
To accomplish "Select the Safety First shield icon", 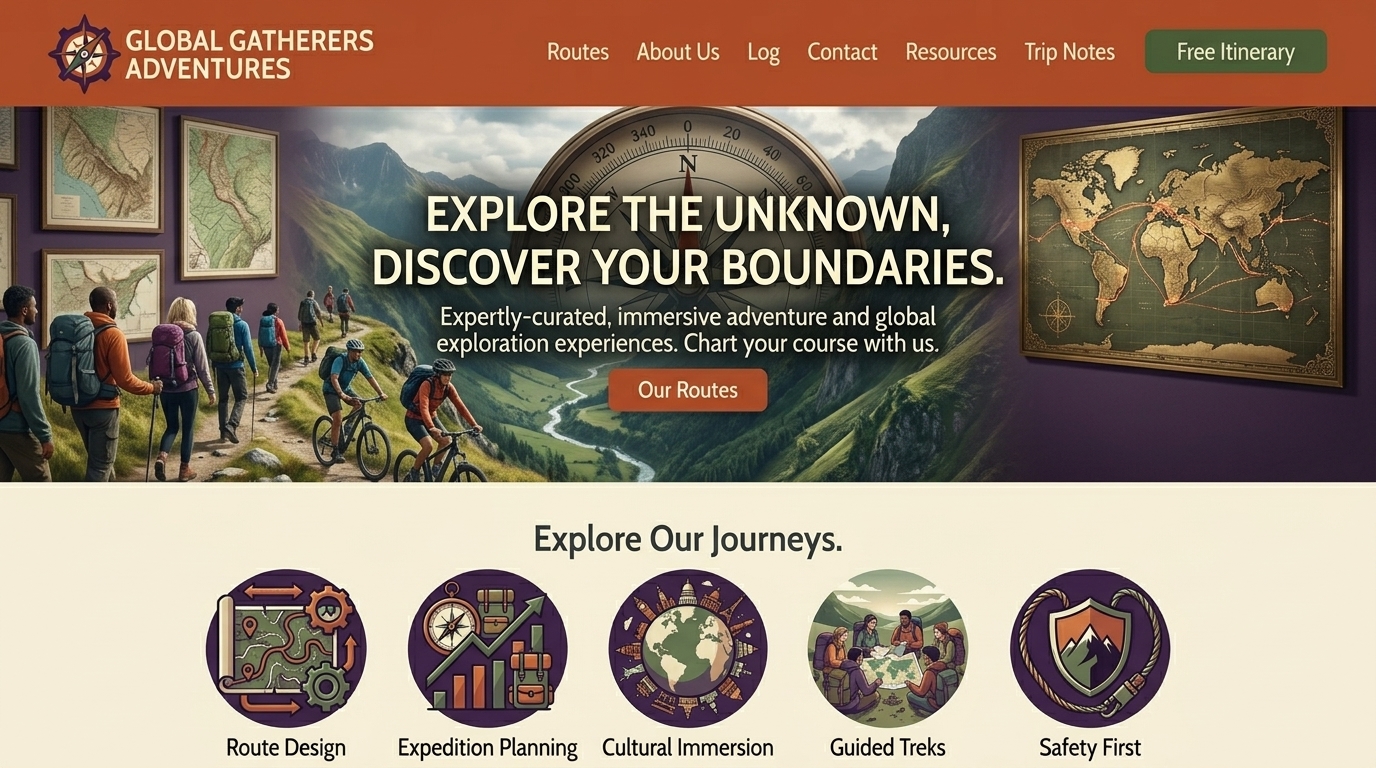I will coord(1090,648).
